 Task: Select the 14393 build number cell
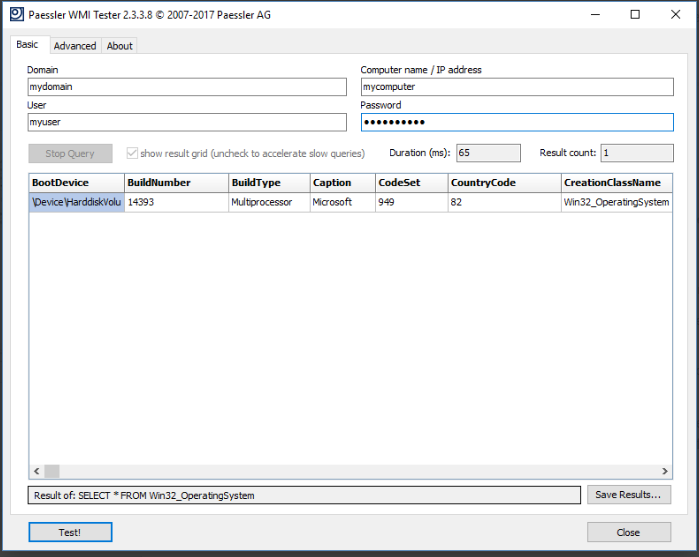[177, 202]
